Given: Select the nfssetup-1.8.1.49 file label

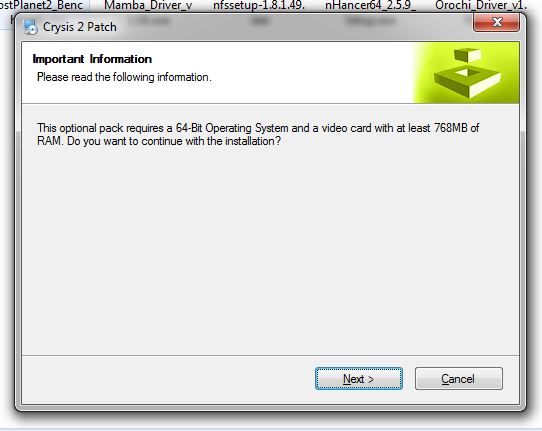Looking at the screenshot, I should [x=259, y=5].
